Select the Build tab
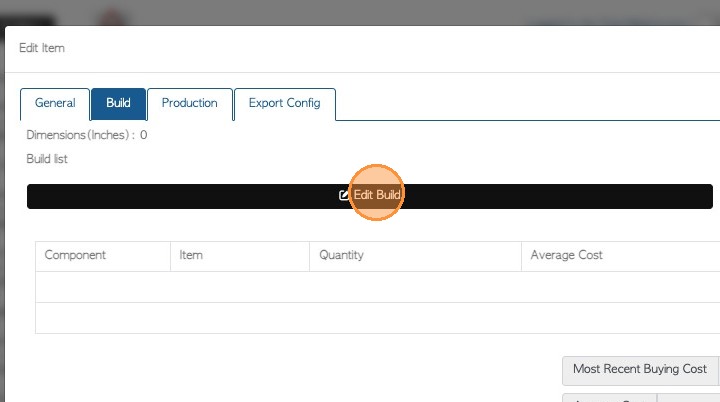 [x=118, y=104]
